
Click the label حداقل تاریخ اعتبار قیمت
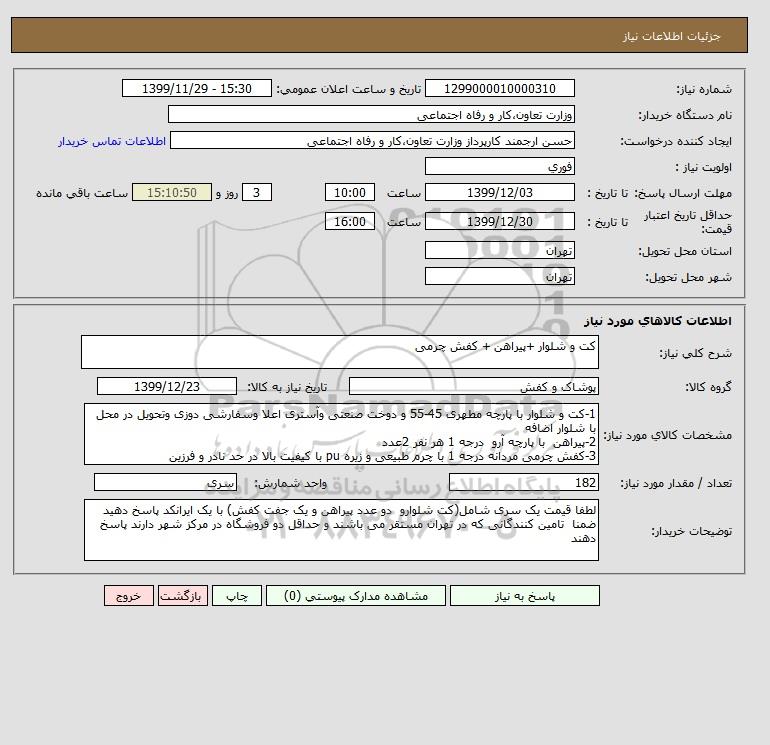688,222
